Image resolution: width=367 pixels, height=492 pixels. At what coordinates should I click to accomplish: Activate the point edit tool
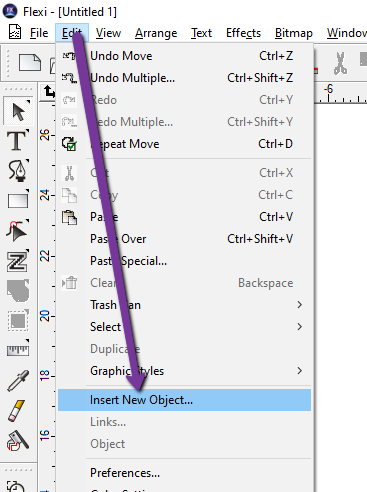point(18,230)
